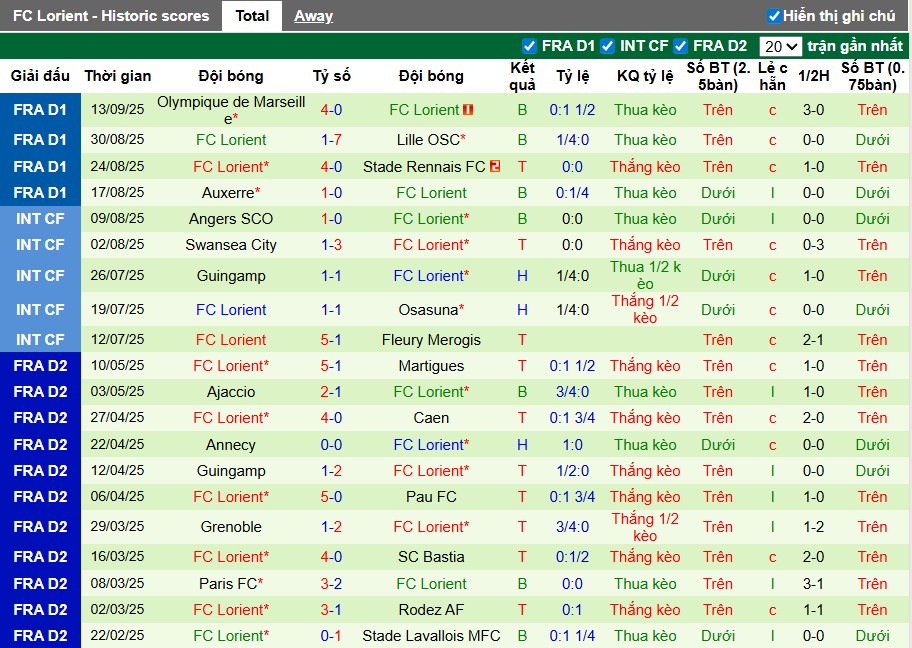This screenshot has height=648, width=912.
Task: Click the Ajaccio team name
Action: [x=230, y=391]
